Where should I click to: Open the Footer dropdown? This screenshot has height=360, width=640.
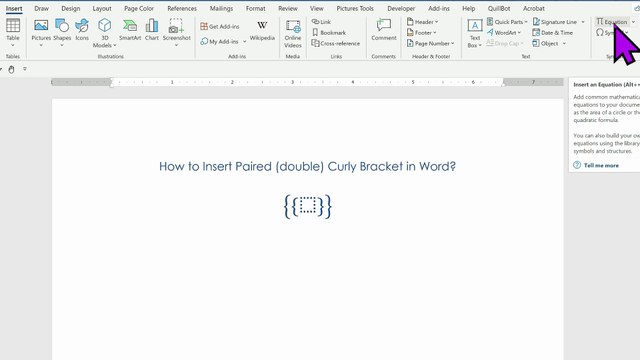click(422, 32)
